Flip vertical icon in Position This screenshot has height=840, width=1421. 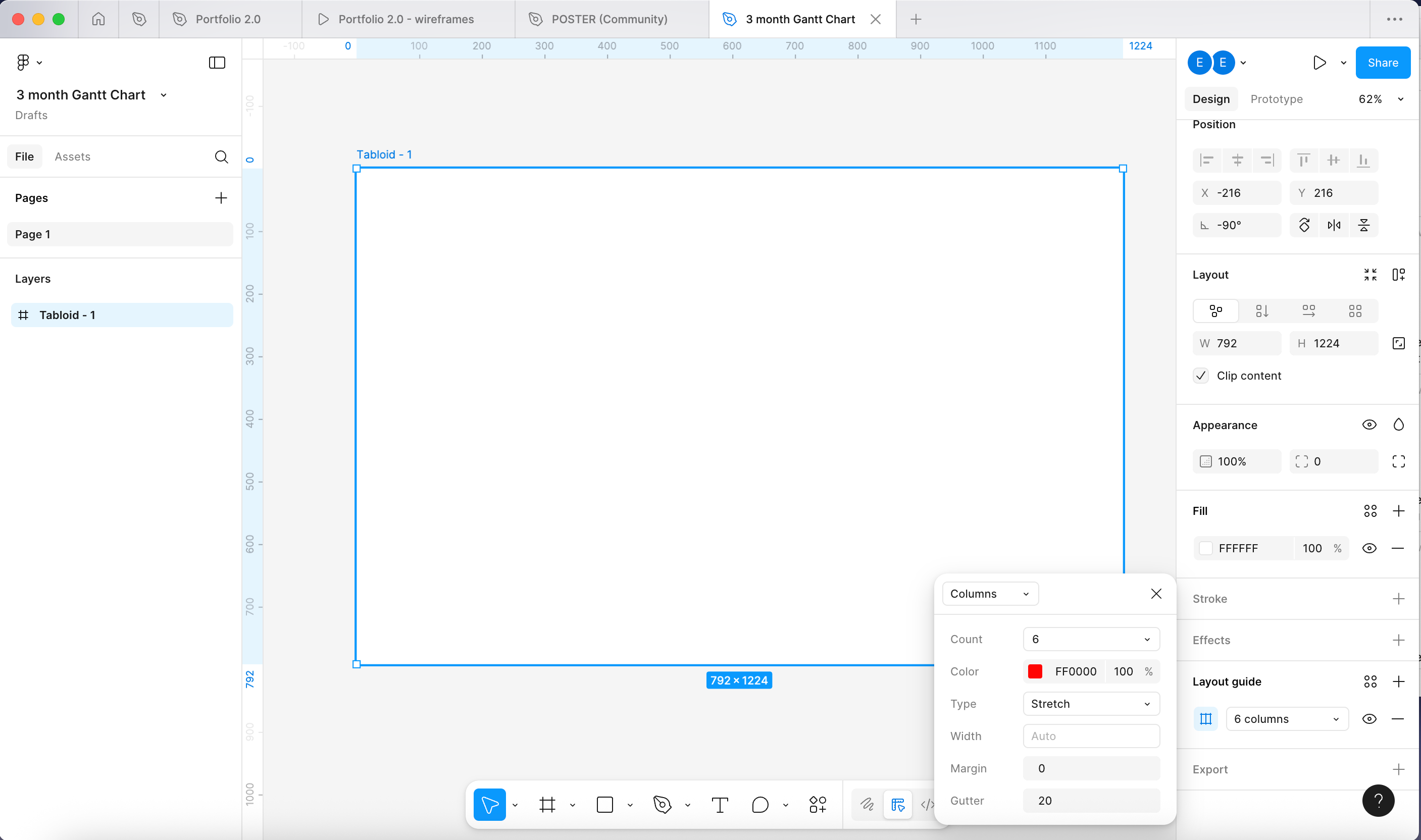(x=1364, y=225)
